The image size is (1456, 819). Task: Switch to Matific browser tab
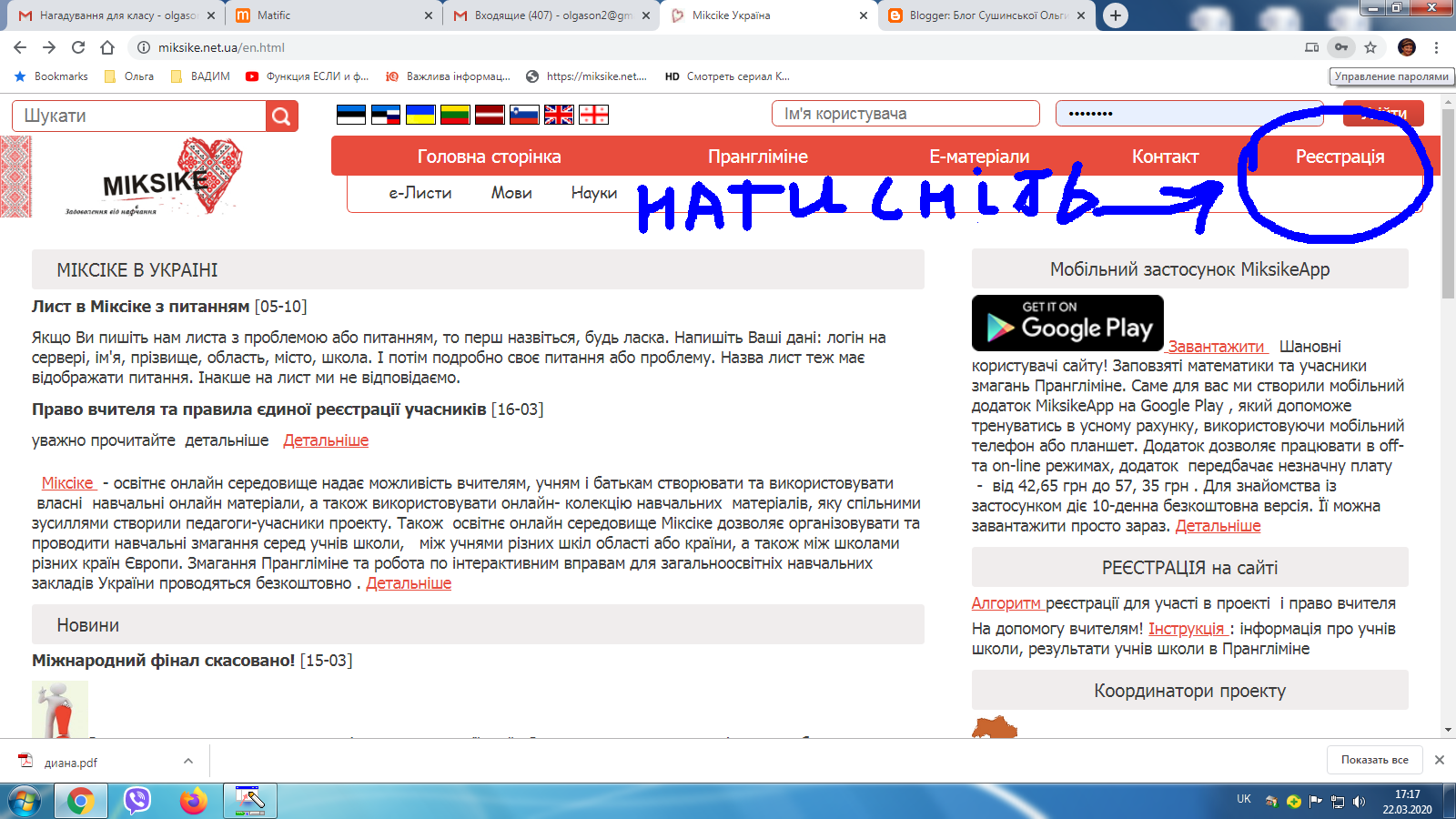click(332, 15)
